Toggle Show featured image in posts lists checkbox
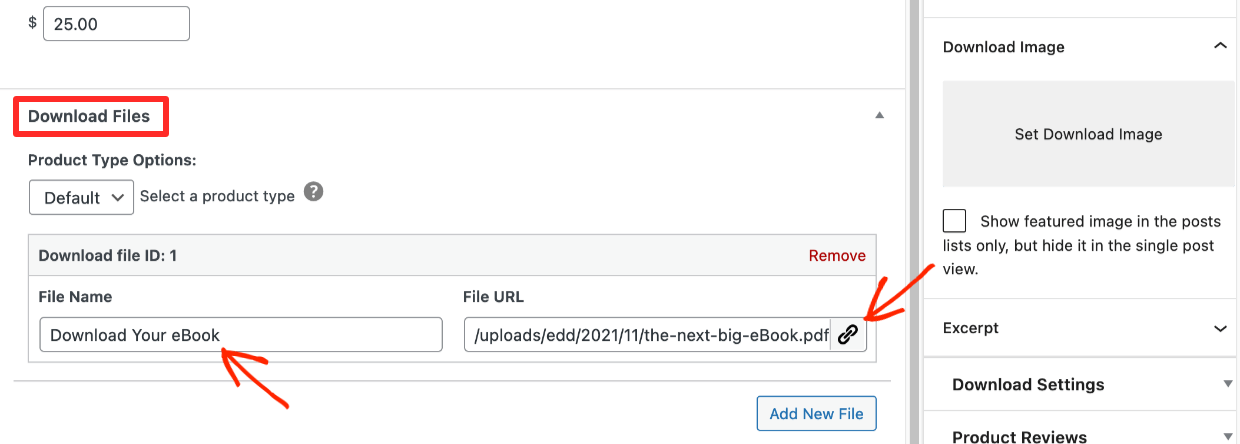This screenshot has height=444, width=1240. click(x=954, y=221)
